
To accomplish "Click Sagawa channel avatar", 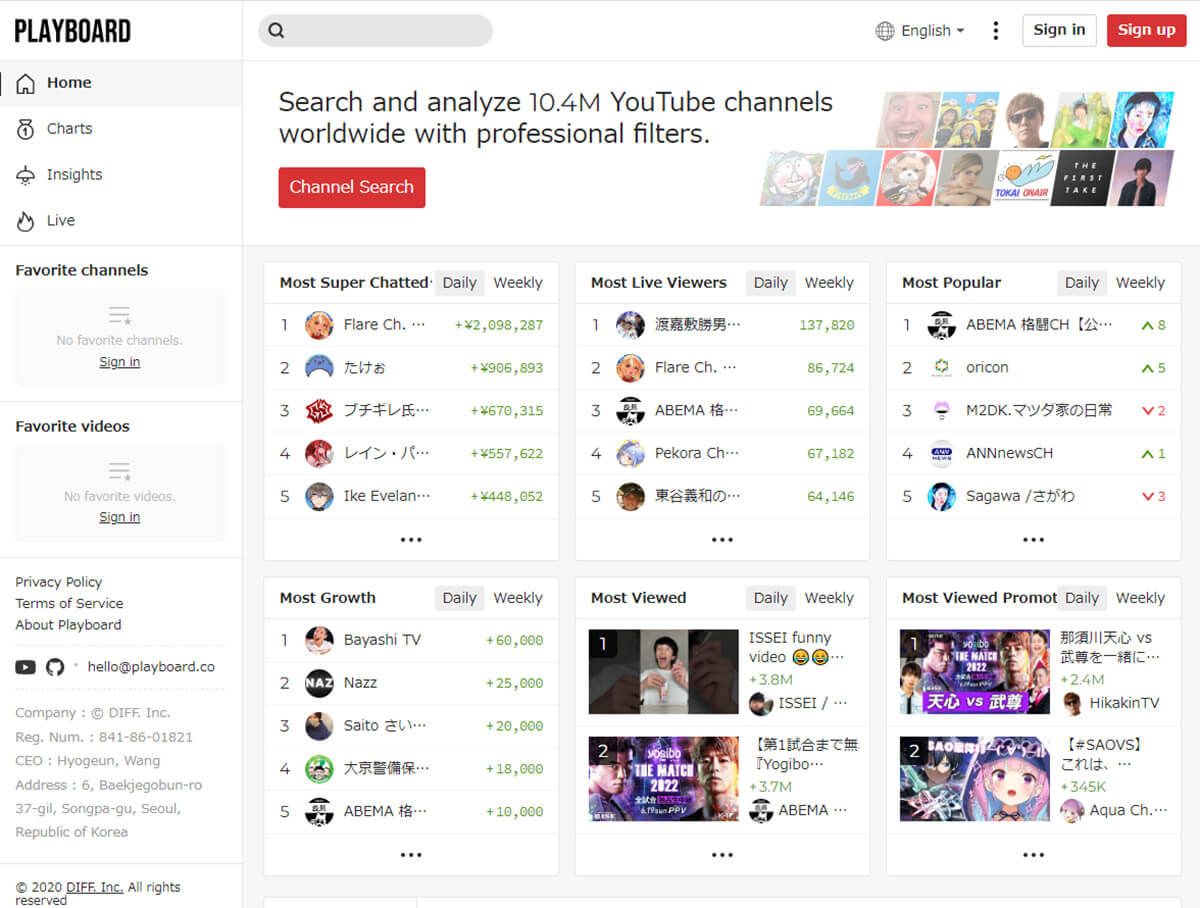I will (942, 496).
